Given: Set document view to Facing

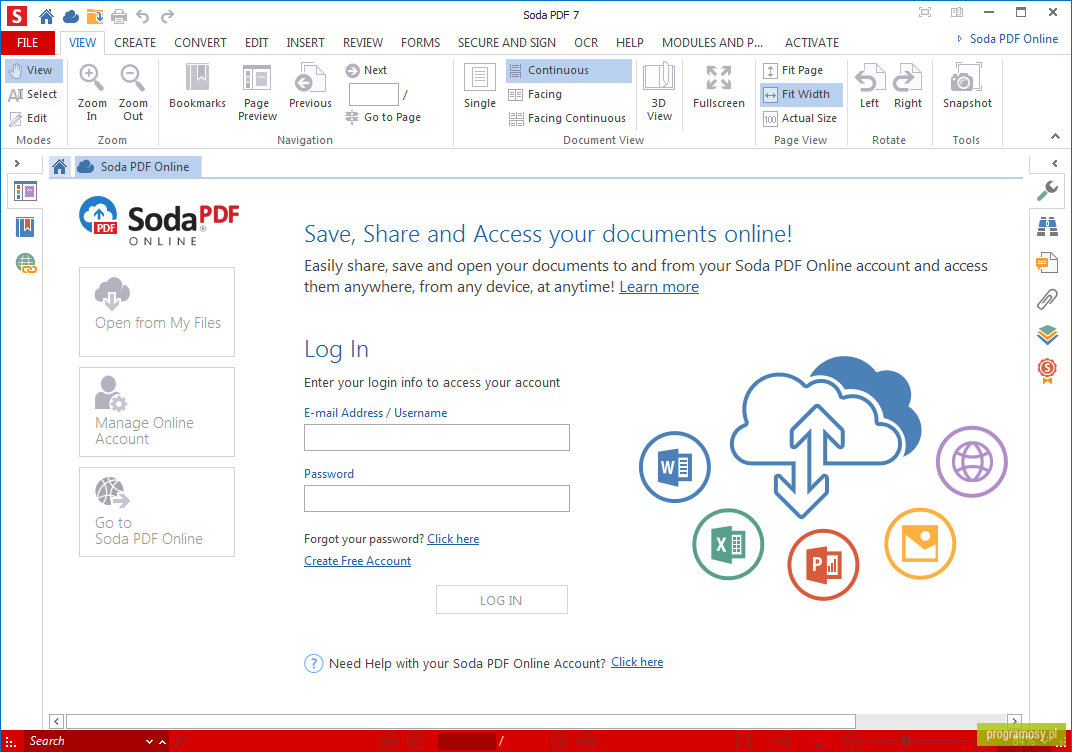Looking at the screenshot, I should [x=535, y=94].
